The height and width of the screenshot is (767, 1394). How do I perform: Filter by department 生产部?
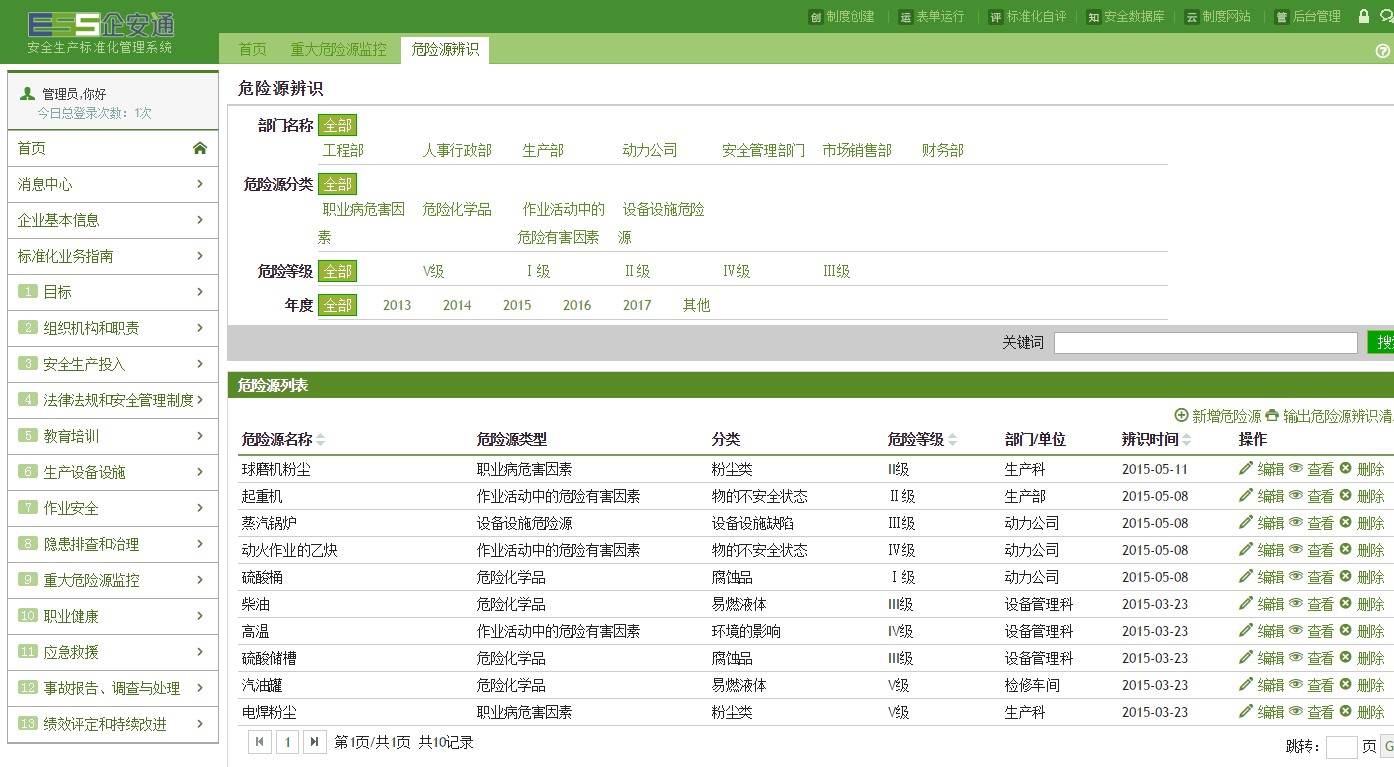pos(543,150)
